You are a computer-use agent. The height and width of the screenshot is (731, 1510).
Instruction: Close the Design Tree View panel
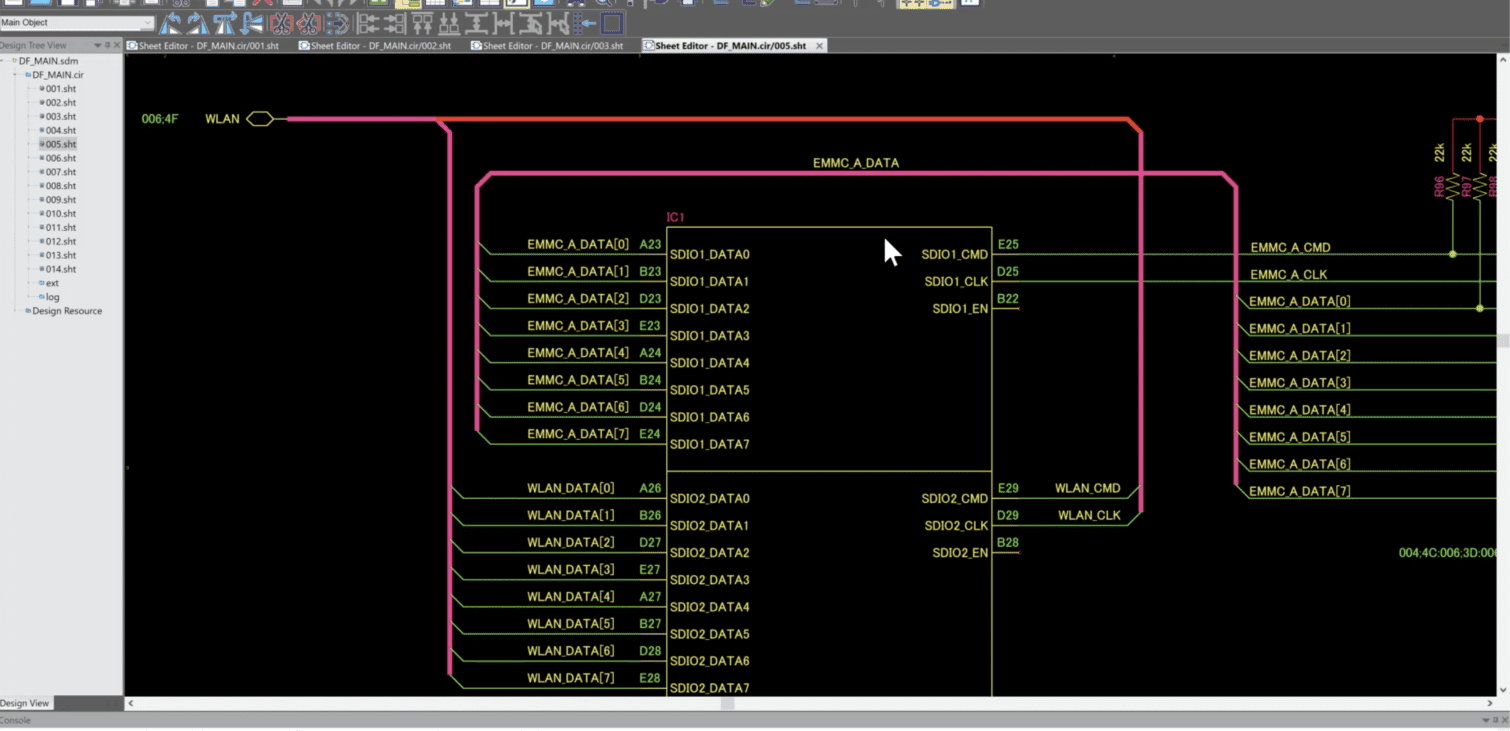(117, 45)
